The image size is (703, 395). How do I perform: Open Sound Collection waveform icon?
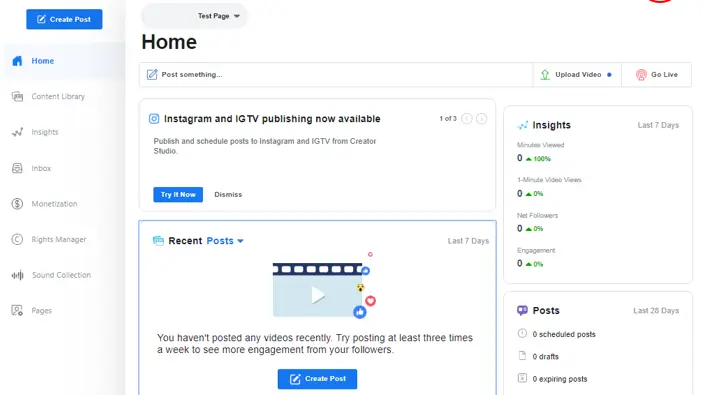(x=17, y=275)
